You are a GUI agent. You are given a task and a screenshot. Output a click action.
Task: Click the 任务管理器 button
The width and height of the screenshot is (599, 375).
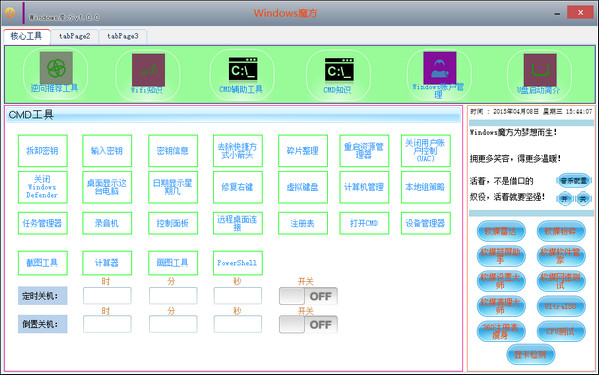pyautogui.click(x=42, y=223)
